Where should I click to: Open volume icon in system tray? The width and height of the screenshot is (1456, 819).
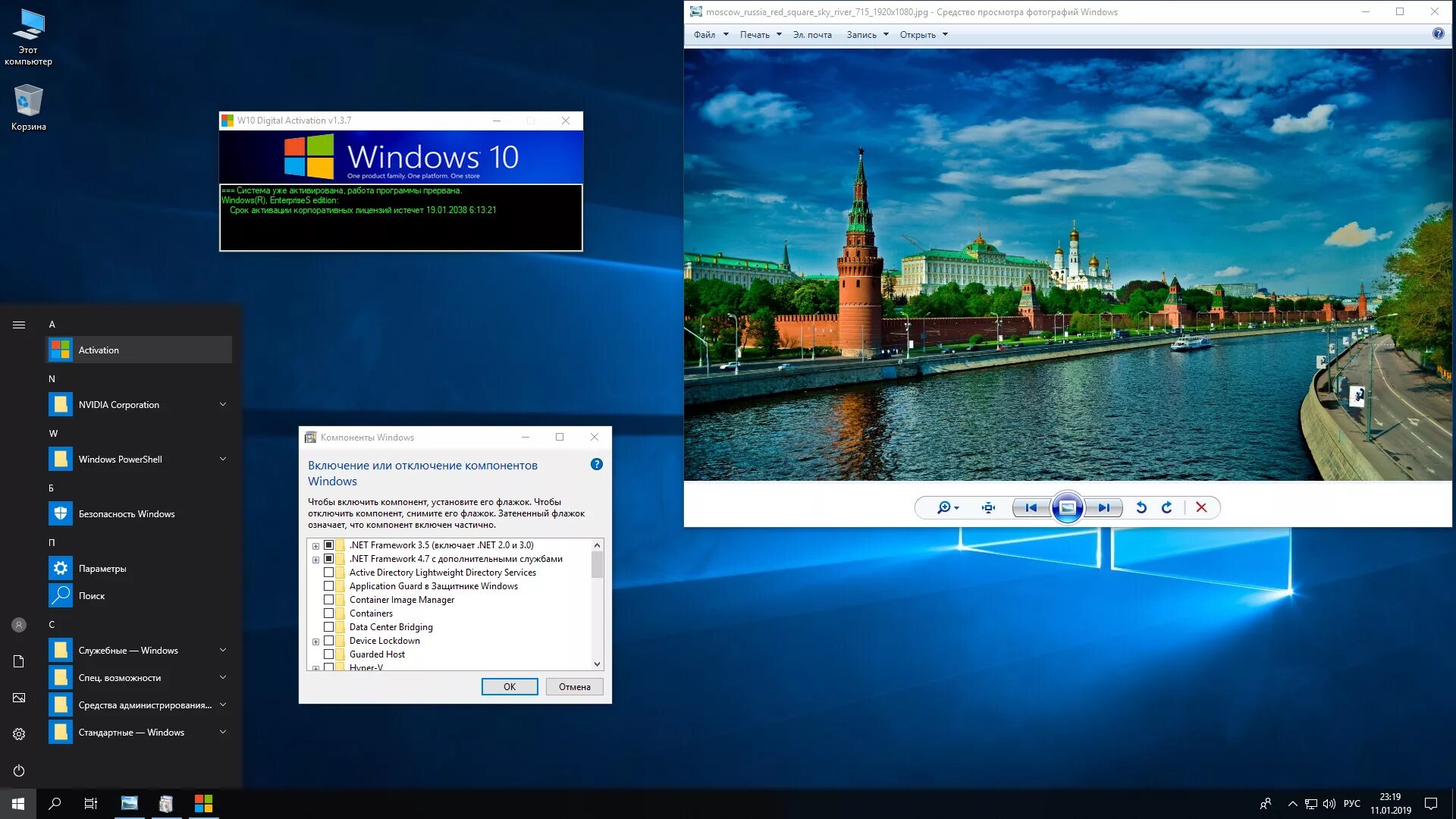1329,804
